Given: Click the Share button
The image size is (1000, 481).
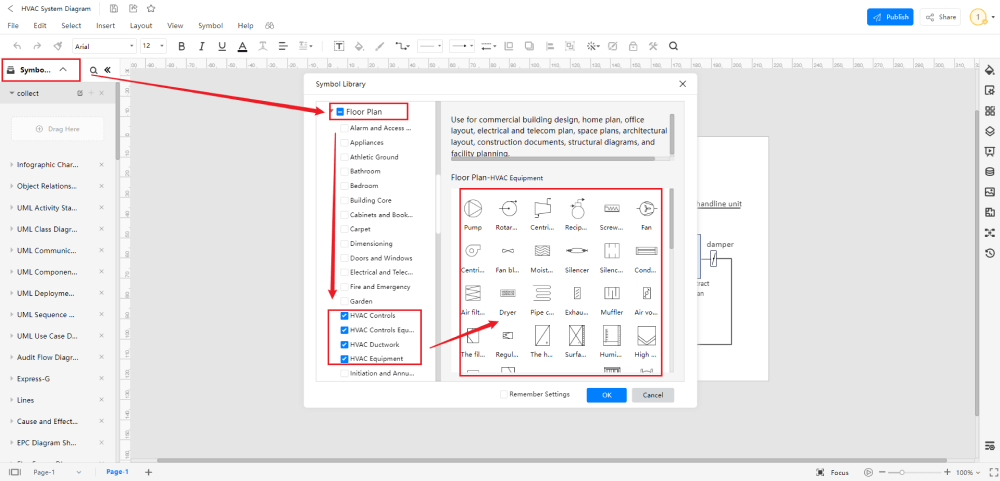Looking at the screenshot, I should tap(941, 17).
